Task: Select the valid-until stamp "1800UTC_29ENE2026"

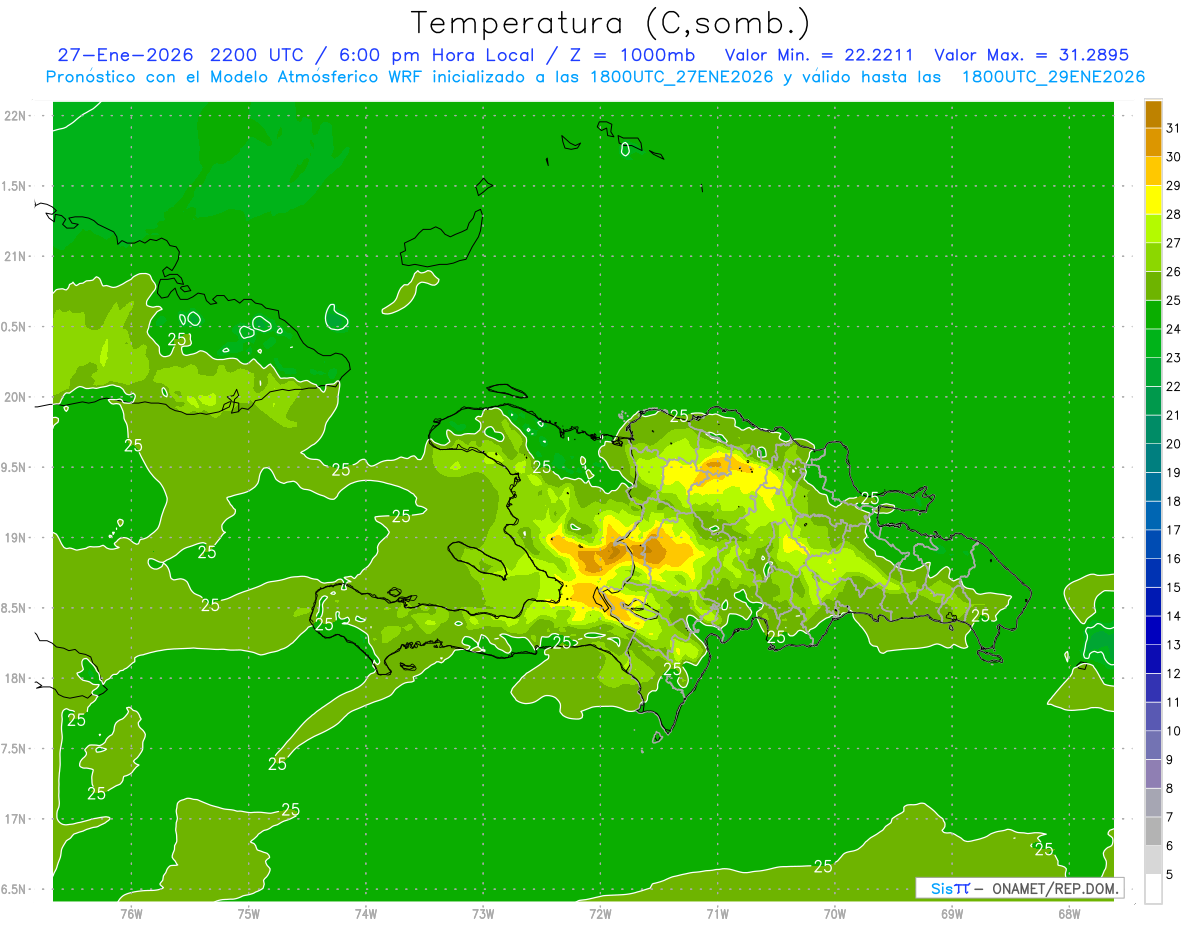Action: click(1053, 77)
